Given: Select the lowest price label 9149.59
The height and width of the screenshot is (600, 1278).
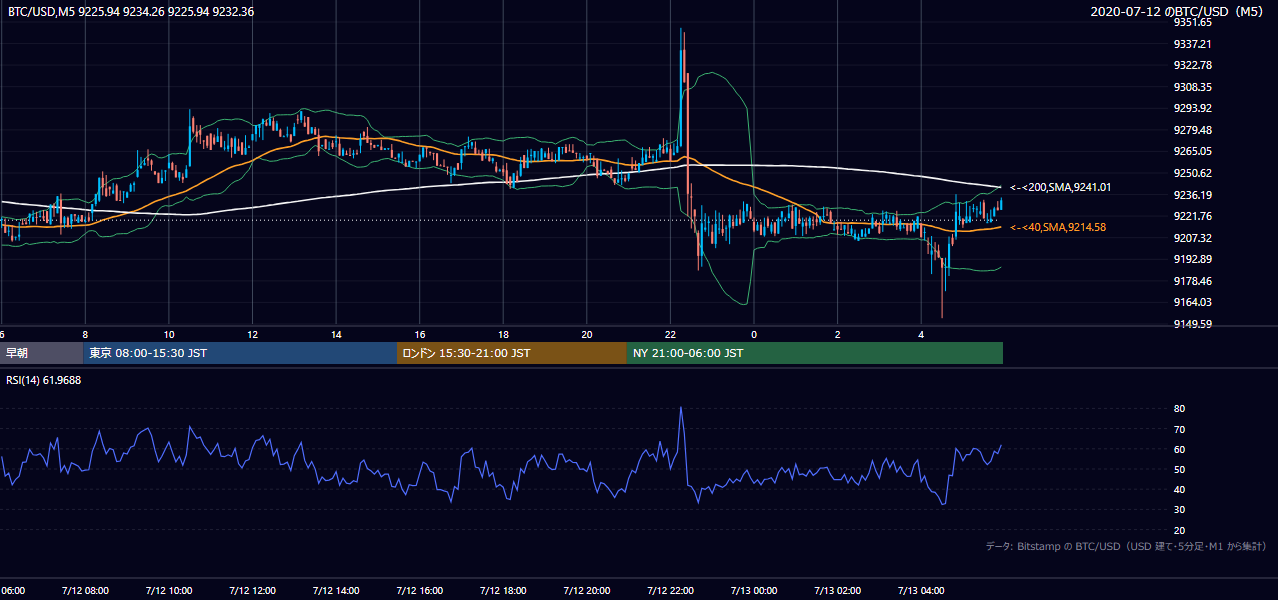Looking at the screenshot, I should [x=1192, y=324].
